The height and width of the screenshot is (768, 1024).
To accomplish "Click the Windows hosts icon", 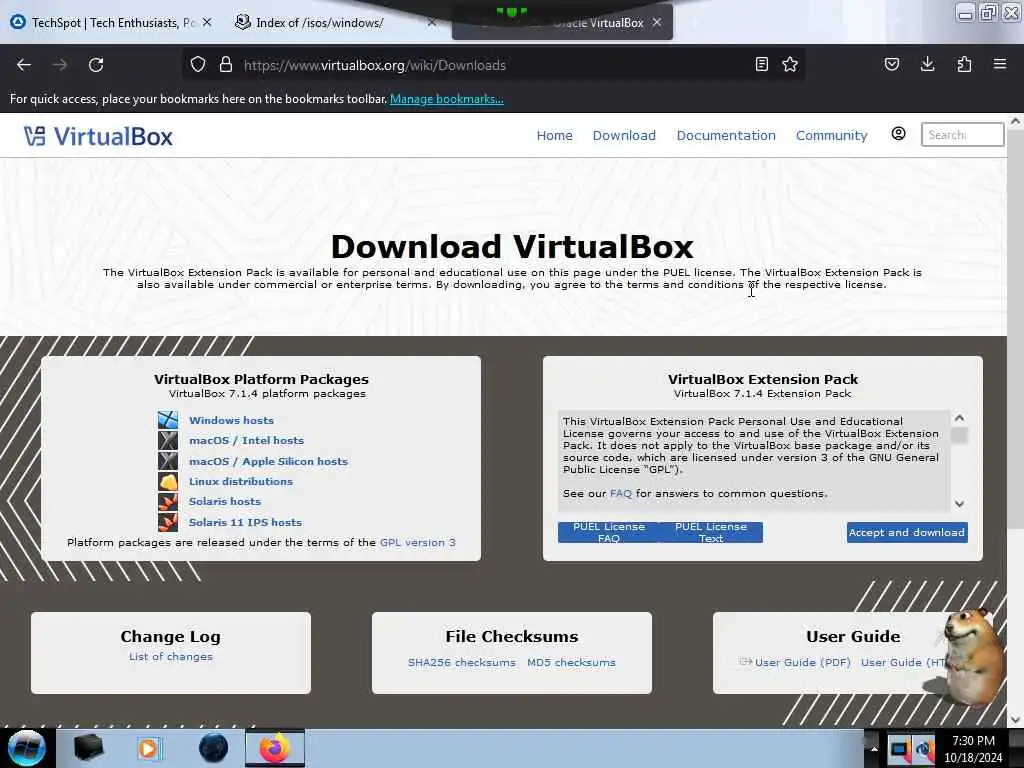I will point(168,420).
